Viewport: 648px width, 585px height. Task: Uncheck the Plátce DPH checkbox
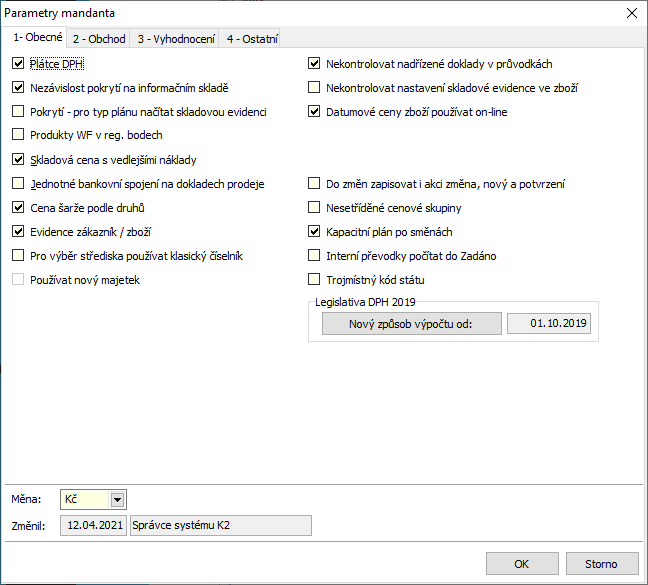click(18, 64)
